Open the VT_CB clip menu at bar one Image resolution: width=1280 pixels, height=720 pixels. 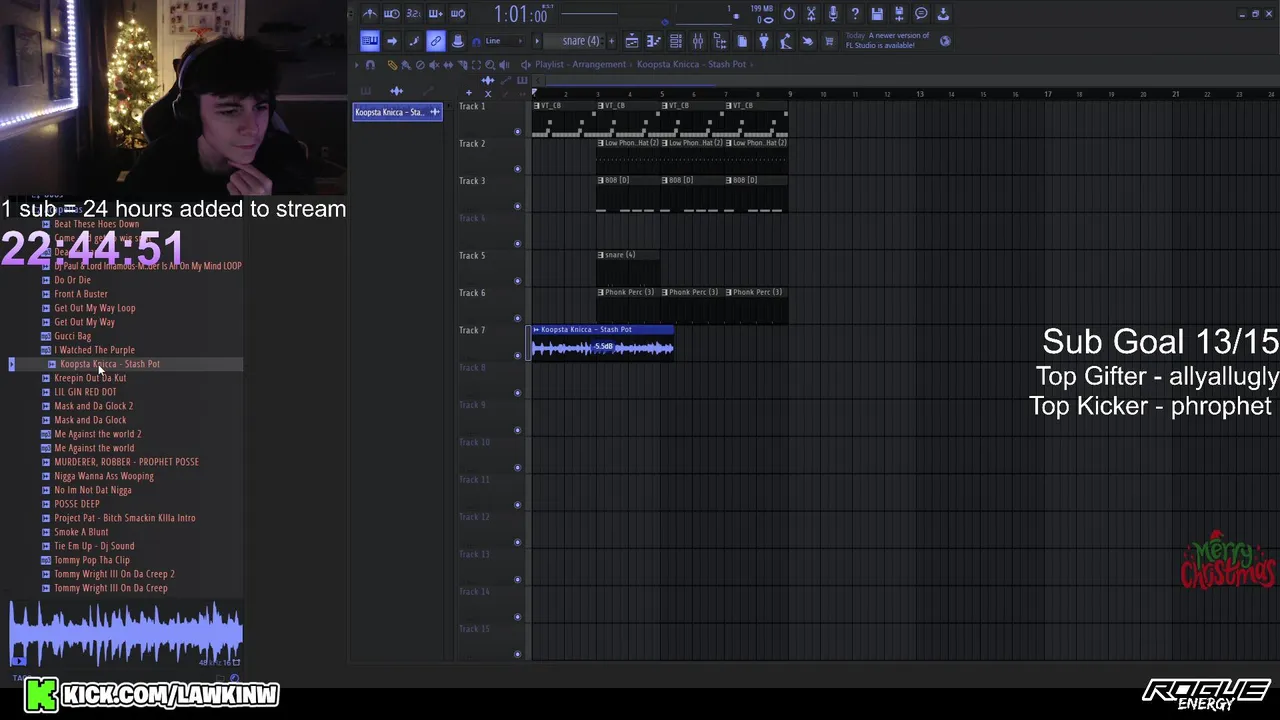(536, 106)
